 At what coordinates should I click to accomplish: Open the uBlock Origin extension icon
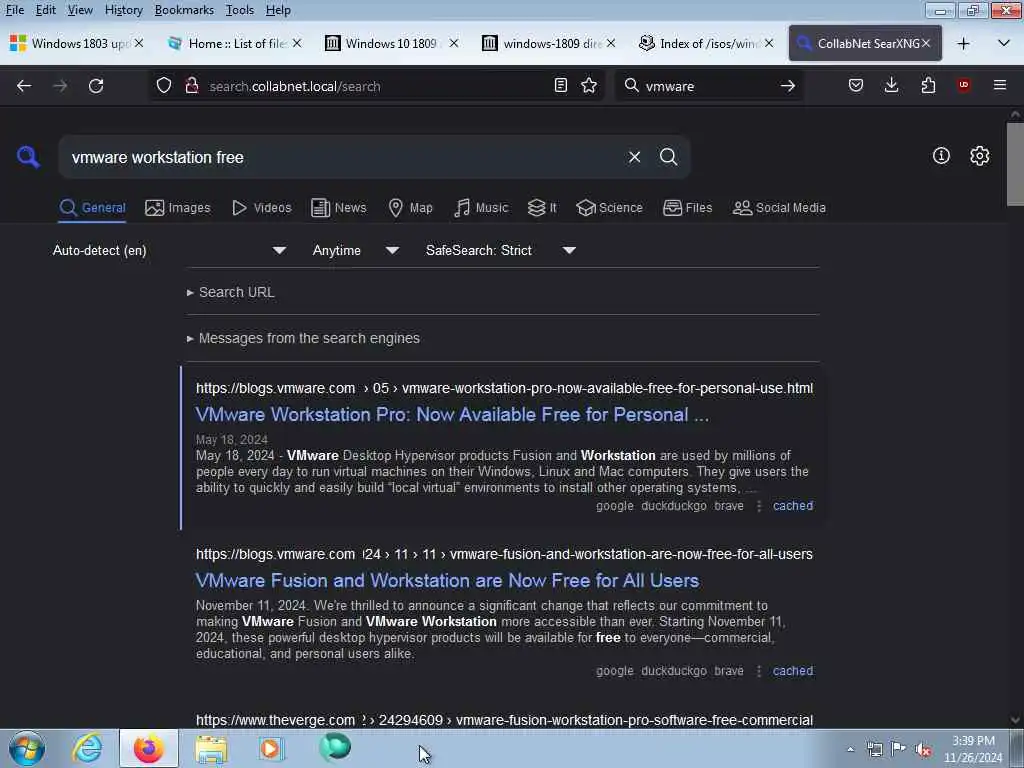964,86
